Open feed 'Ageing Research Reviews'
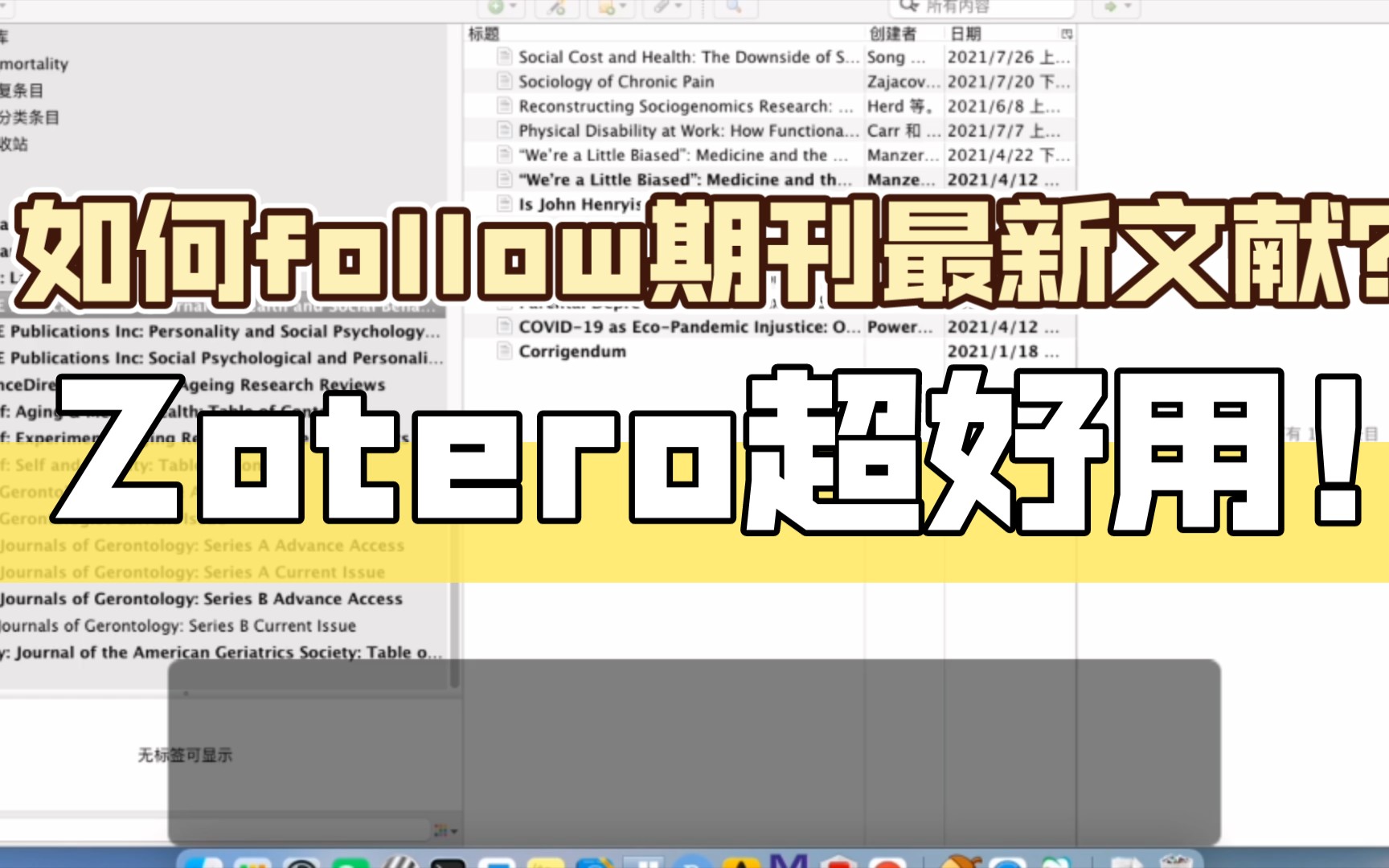The width and height of the screenshot is (1389, 868). pos(193,384)
